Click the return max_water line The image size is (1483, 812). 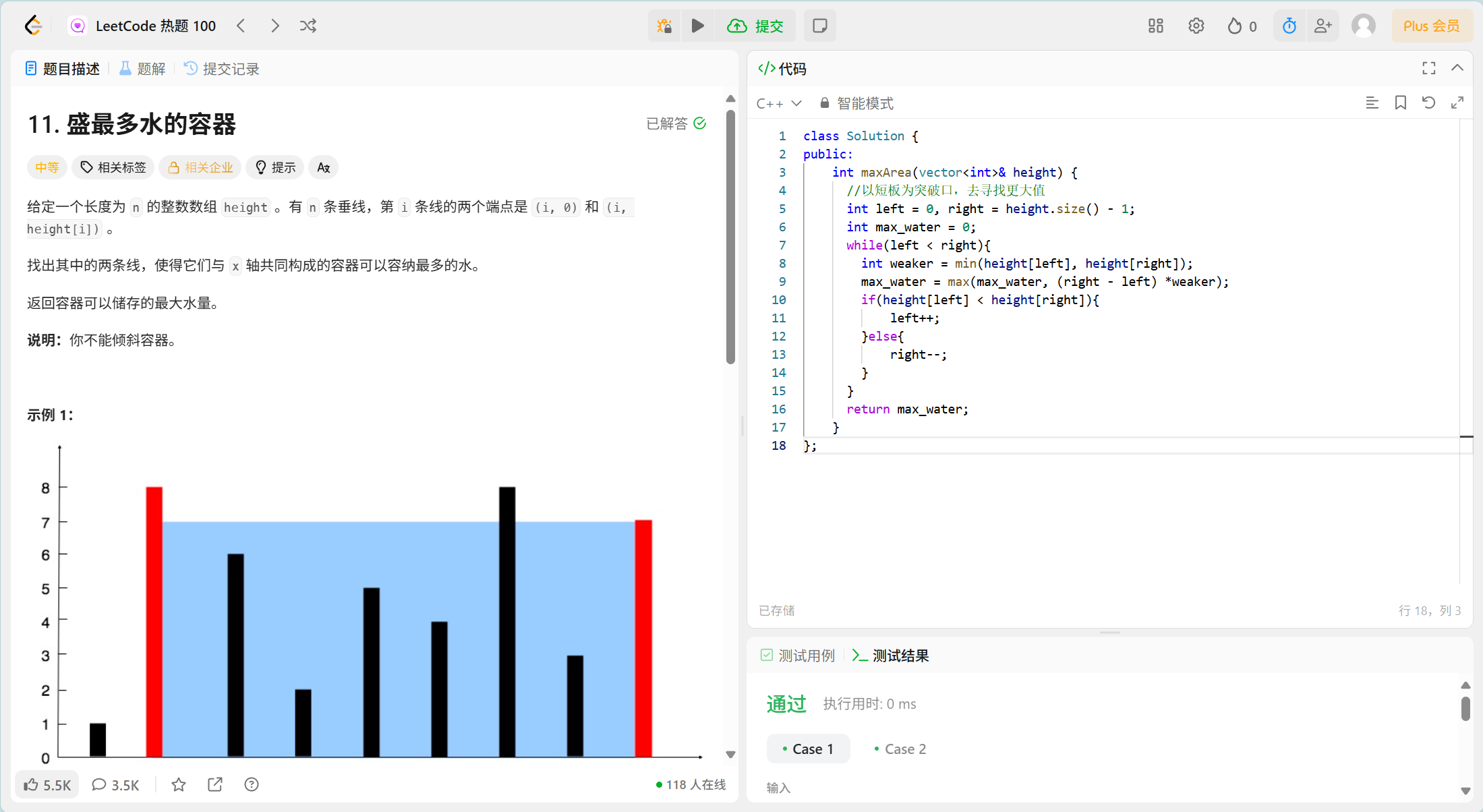[x=907, y=409]
